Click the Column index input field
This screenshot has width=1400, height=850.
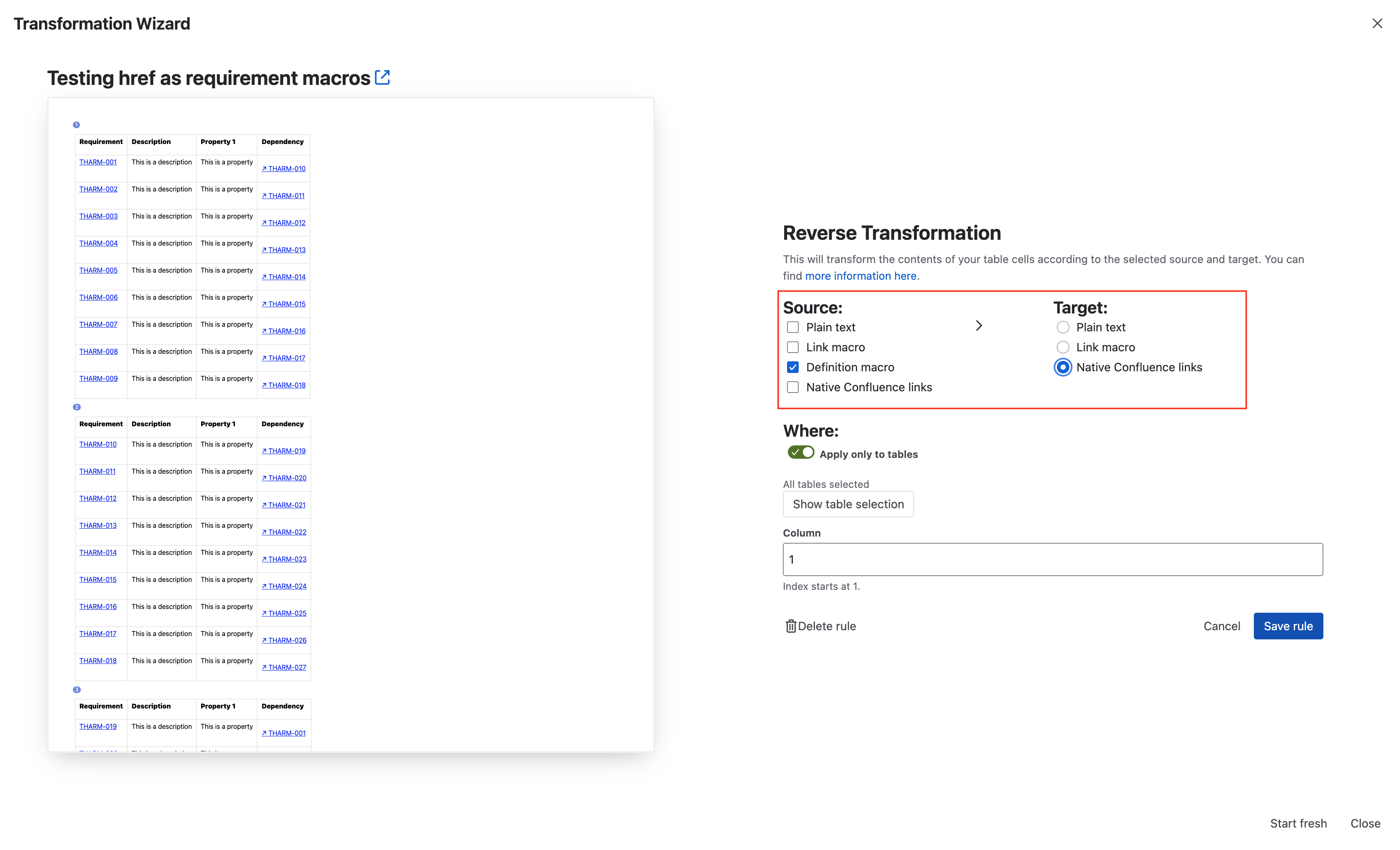pos(1052,559)
